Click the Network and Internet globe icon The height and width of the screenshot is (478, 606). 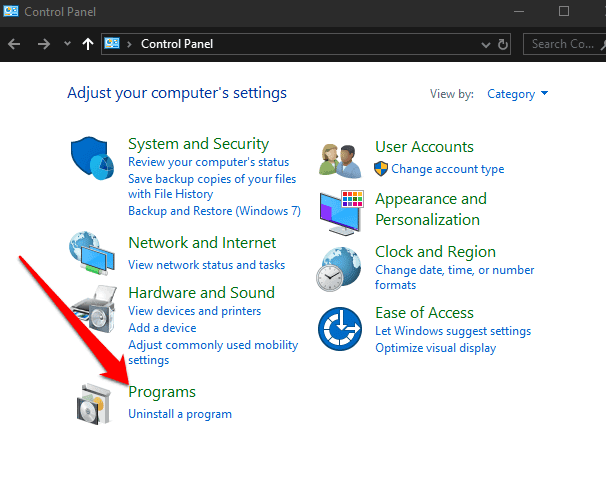[93, 255]
